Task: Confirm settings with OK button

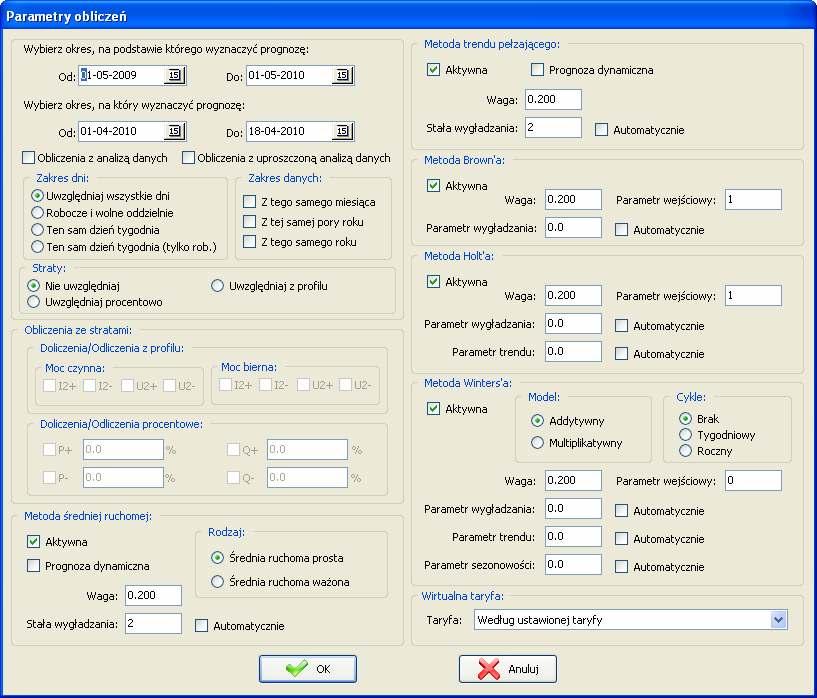Action: [x=308, y=669]
